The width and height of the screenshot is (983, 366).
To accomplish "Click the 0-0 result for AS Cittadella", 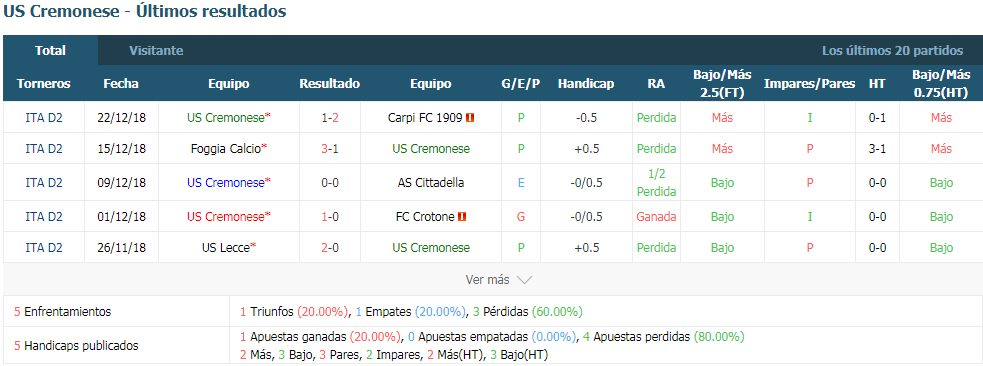I will point(330,183).
